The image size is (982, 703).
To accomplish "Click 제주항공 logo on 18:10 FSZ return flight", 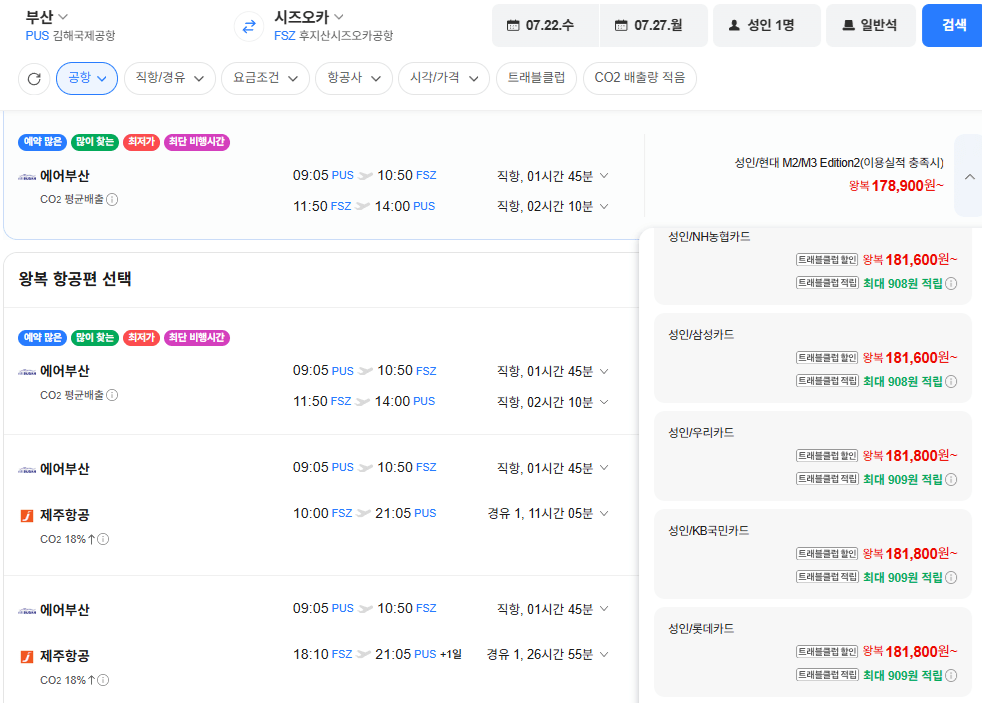I will (x=27, y=657).
